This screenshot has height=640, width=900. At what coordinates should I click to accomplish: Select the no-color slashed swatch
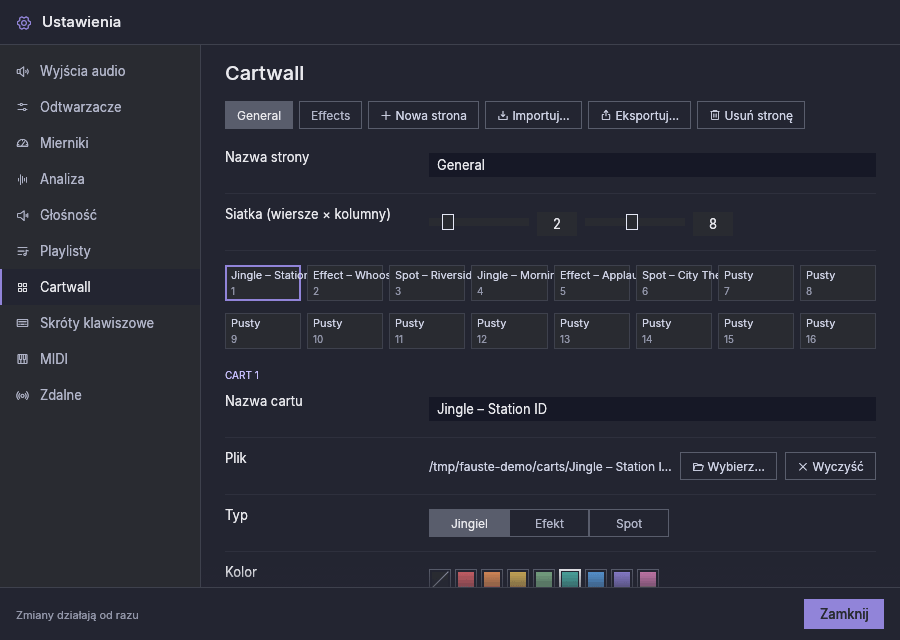pos(440,579)
